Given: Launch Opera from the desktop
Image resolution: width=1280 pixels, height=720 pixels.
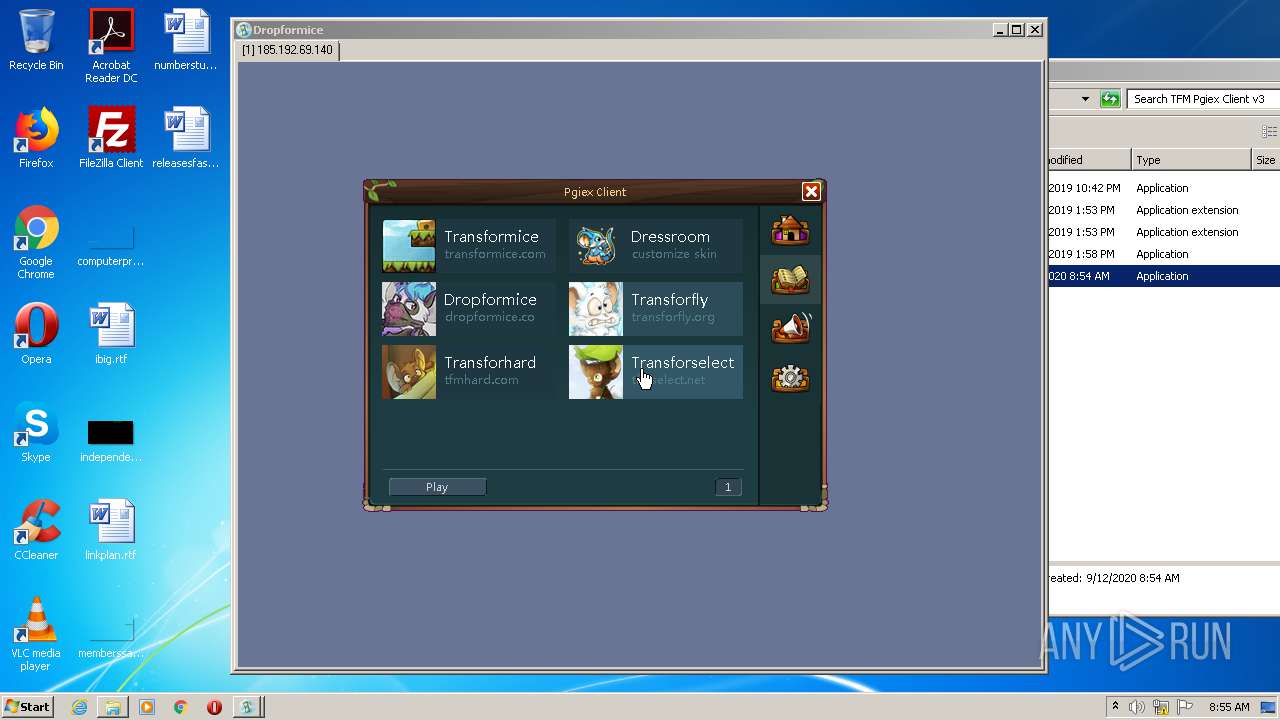Looking at the screenshot, I should [x=36, y=334].
